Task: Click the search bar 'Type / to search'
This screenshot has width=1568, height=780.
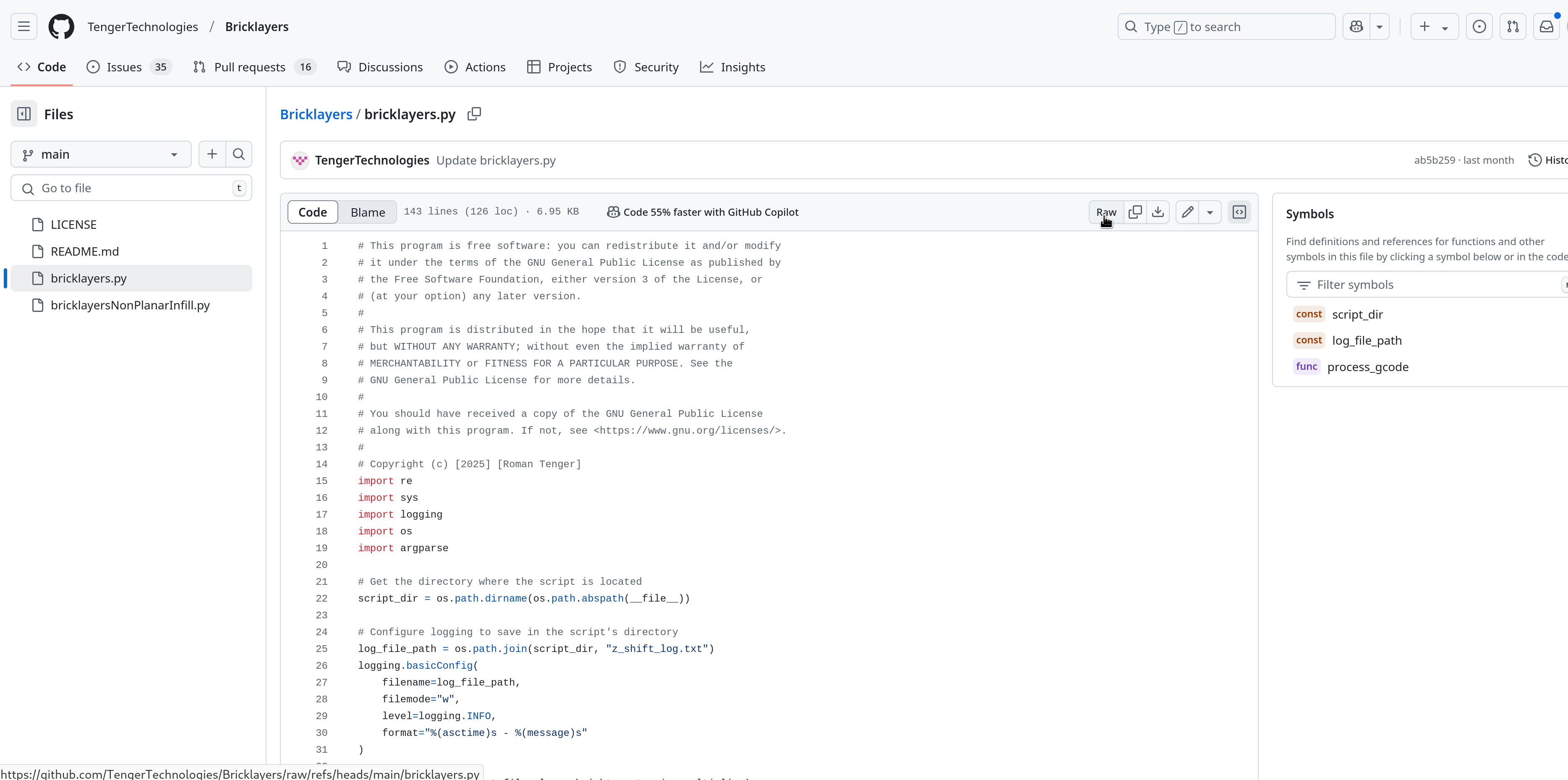Action: pyautogui.click(x=1226, y=27)
